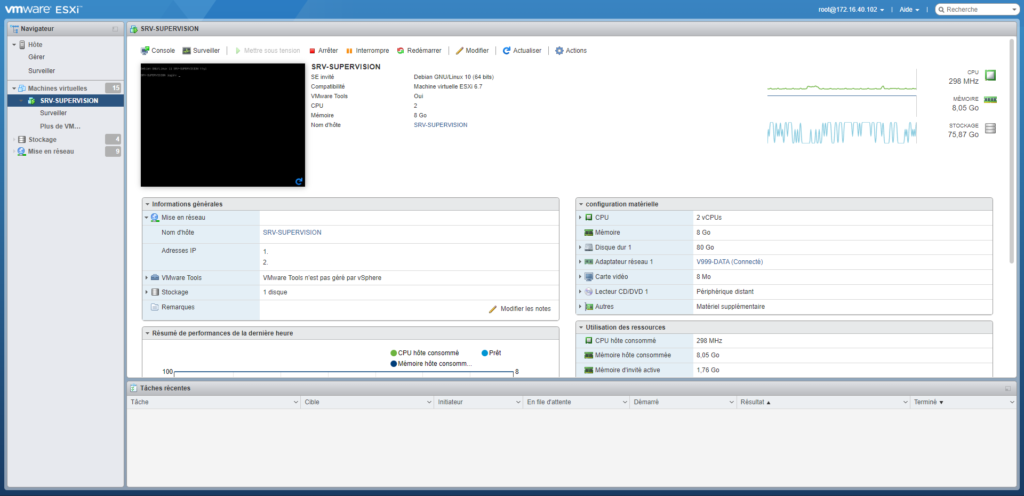Suspend the VM using Interrompre
This screenshot has height=496, width=1024.
tap(367, 50)
